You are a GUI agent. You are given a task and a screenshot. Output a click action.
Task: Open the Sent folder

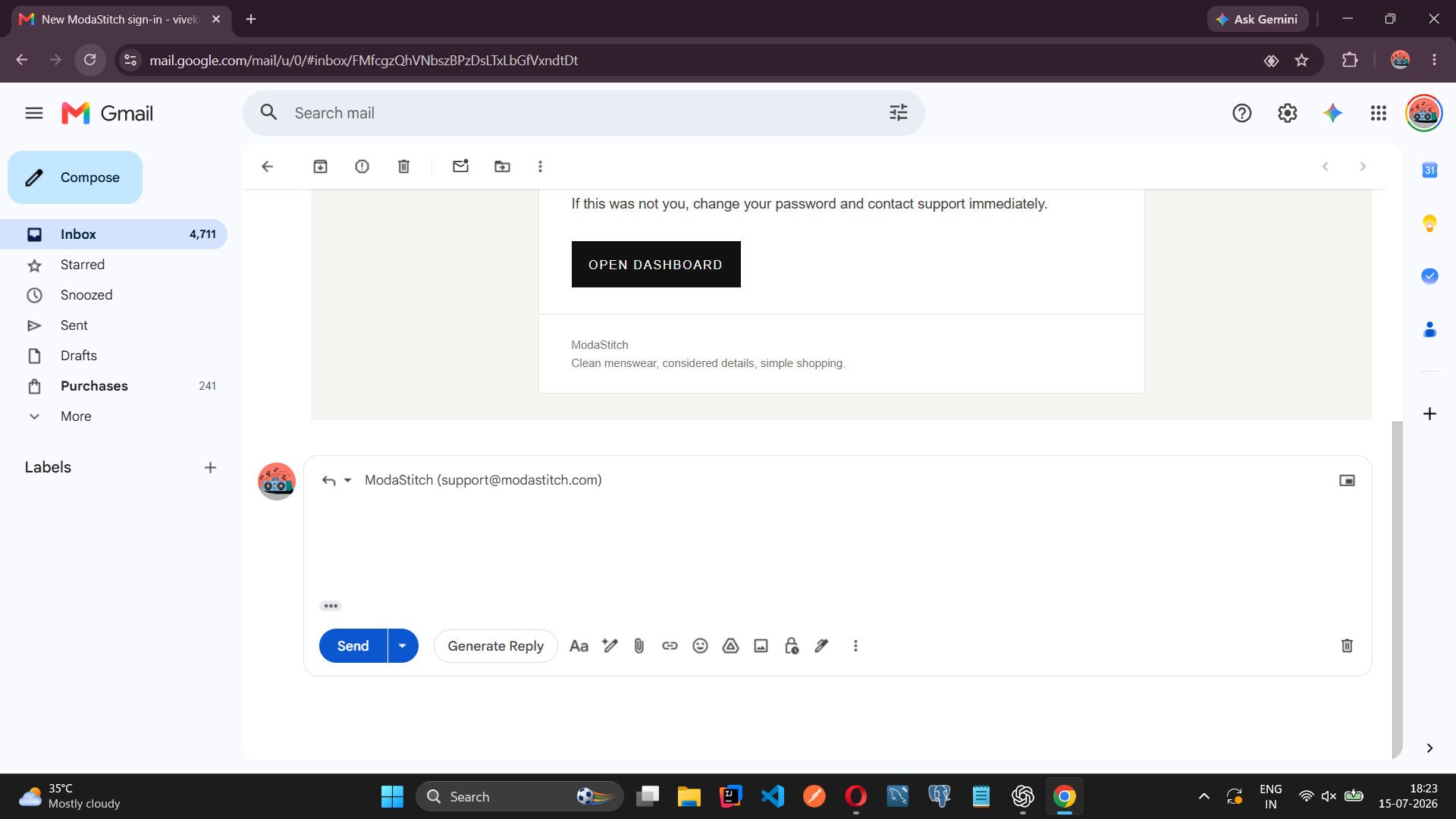pyautogui.click(x=114, y=325)
